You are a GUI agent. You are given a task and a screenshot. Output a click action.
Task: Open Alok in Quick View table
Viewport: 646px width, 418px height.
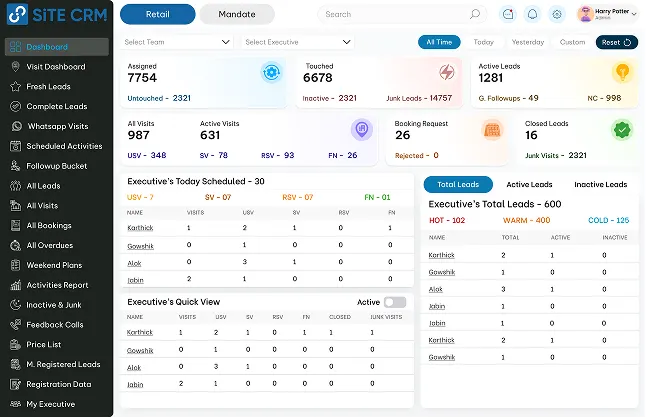tap(134, 367)
